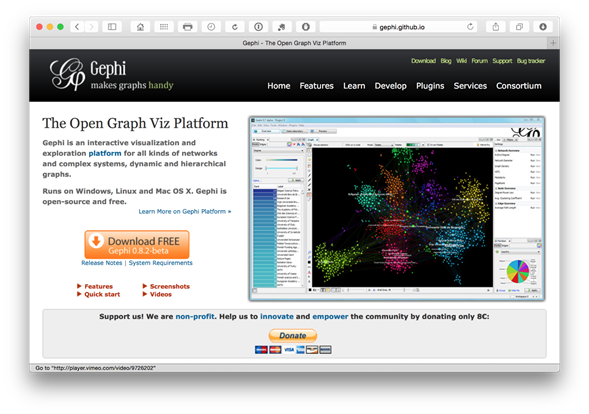This screenshot has width=589, height=414.
Task: Click the round extension icon beside the address bar
Action: coord(306,27)
